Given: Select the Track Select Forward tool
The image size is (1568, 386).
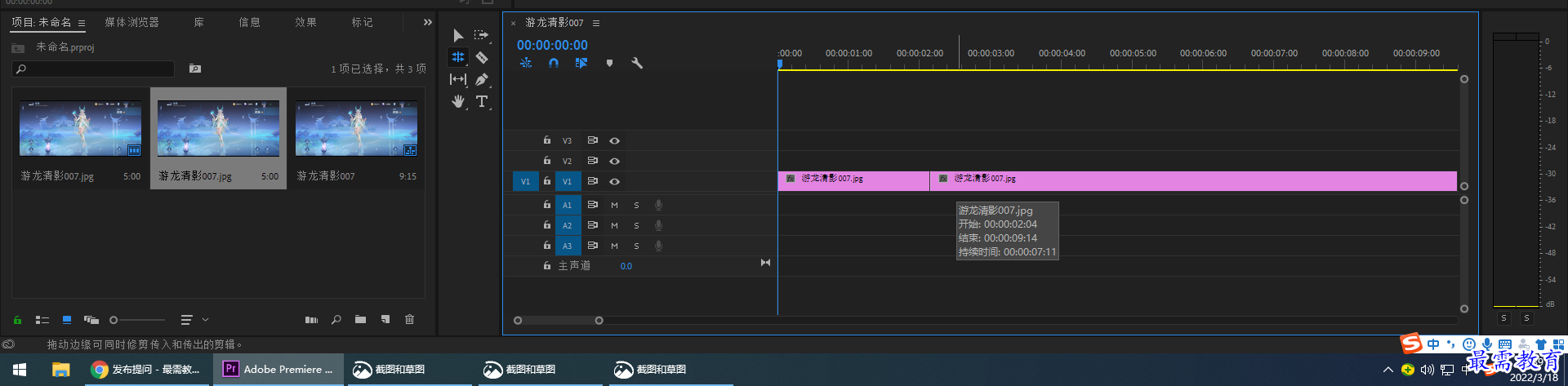Looking at the screenshot, I should click(x=482, y=35).
